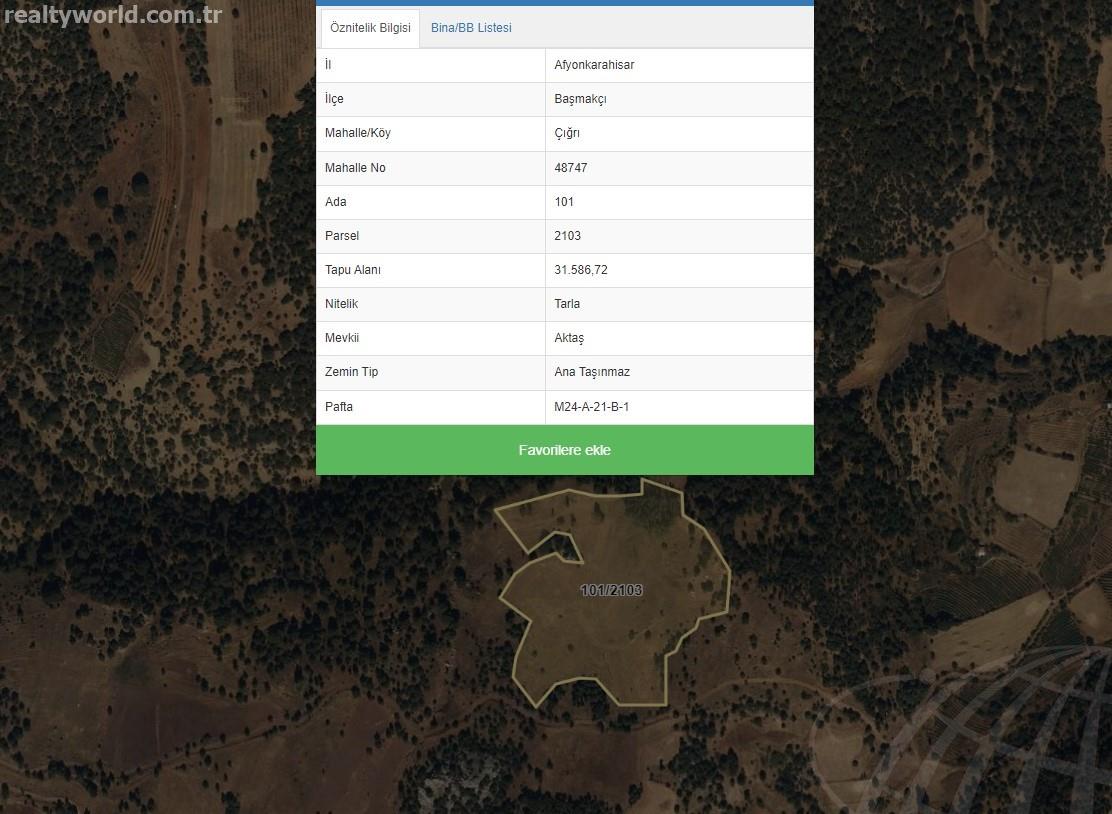Click the Tapu Alanı row label
Image resolution: width=1112 pixels, height=814 pixels.
[352, 269]
